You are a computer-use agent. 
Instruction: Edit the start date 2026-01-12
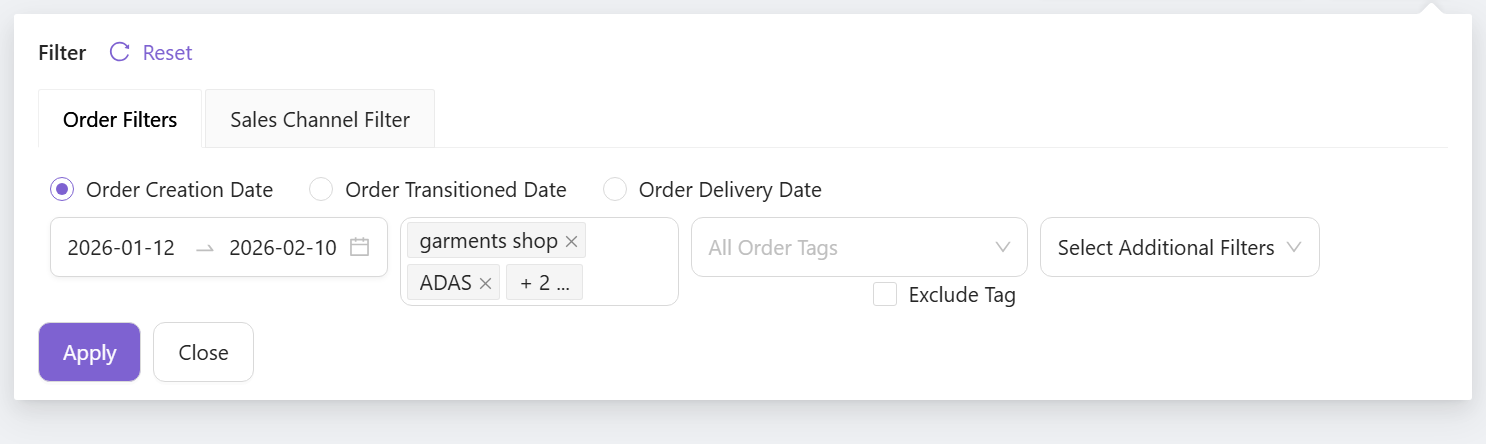pyautogui.click(x=121, y=248)
